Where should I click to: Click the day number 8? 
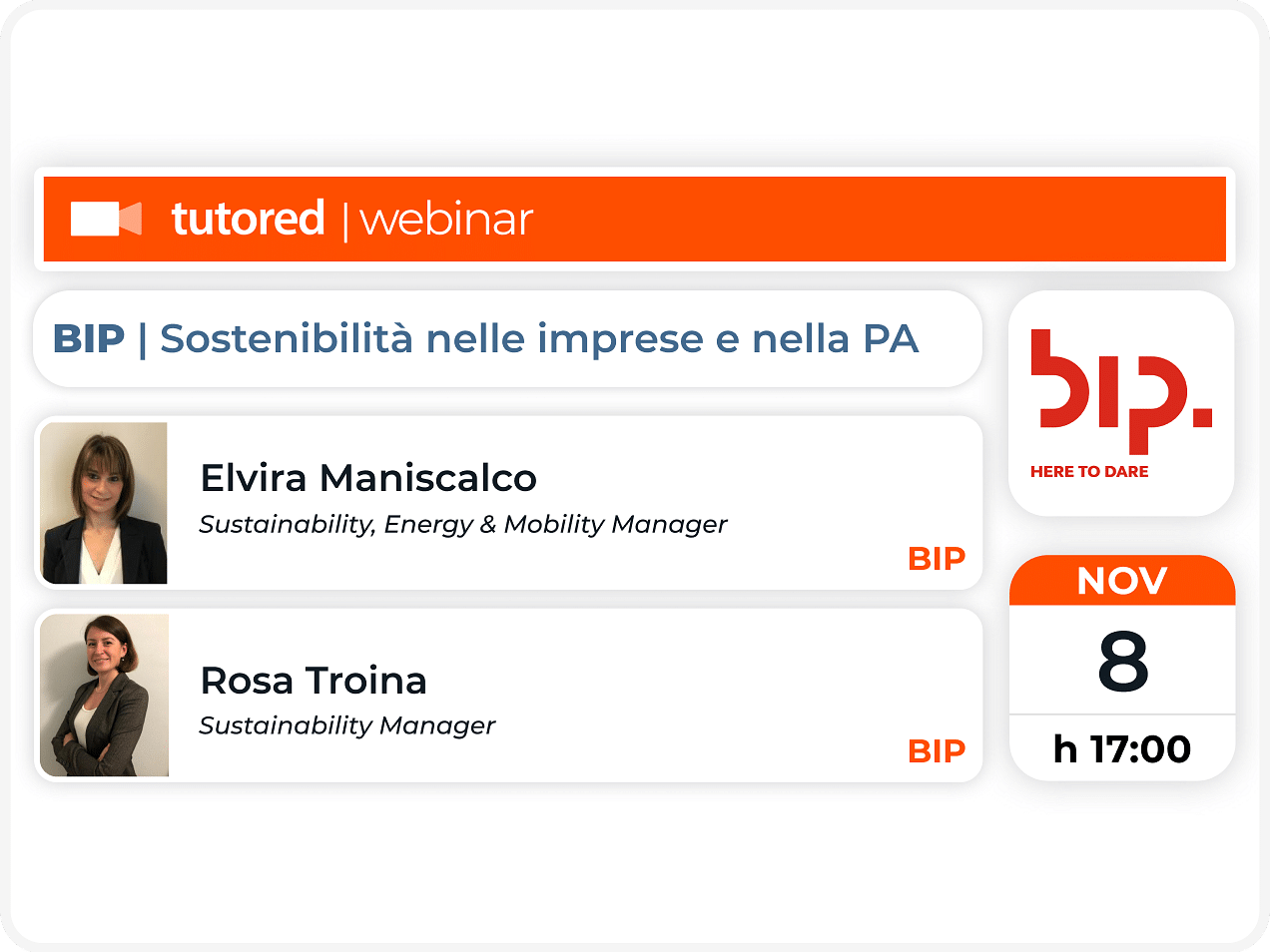pos(1123,661)
